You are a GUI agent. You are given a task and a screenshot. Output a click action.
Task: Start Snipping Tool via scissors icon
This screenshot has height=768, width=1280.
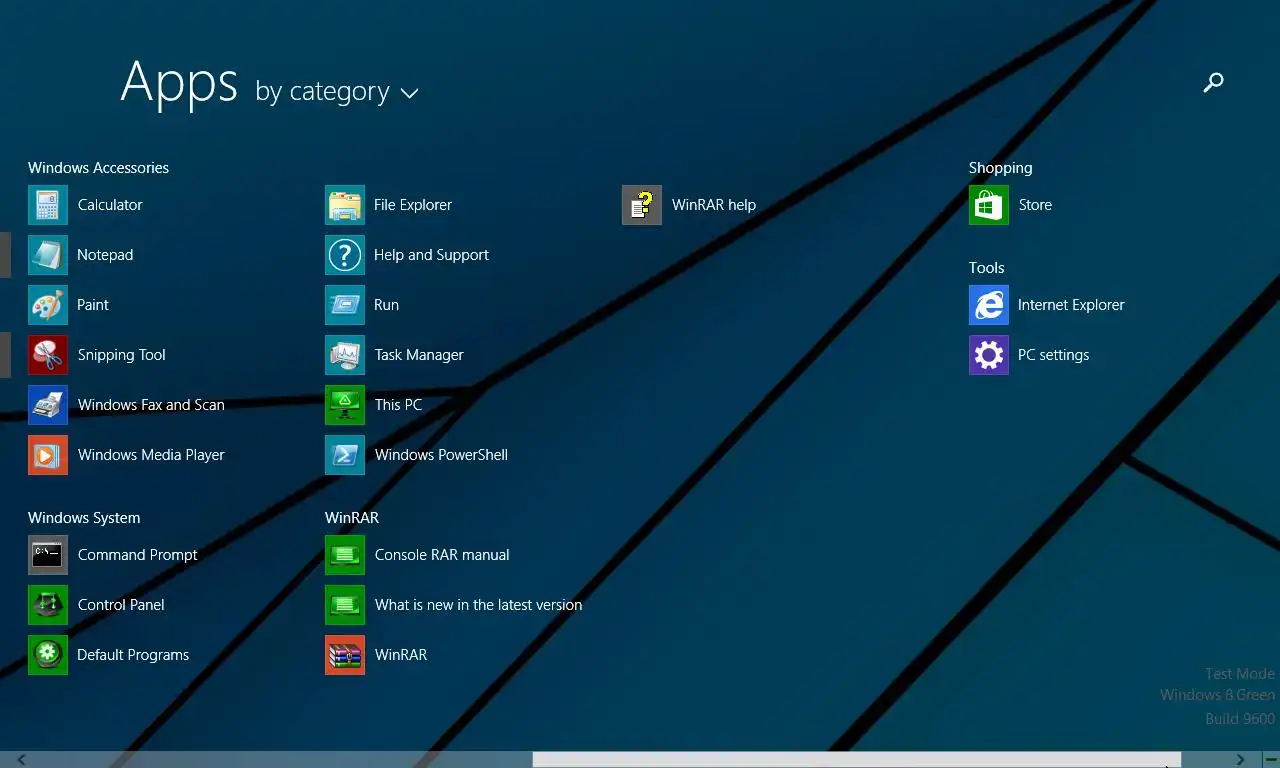point(48,355)
